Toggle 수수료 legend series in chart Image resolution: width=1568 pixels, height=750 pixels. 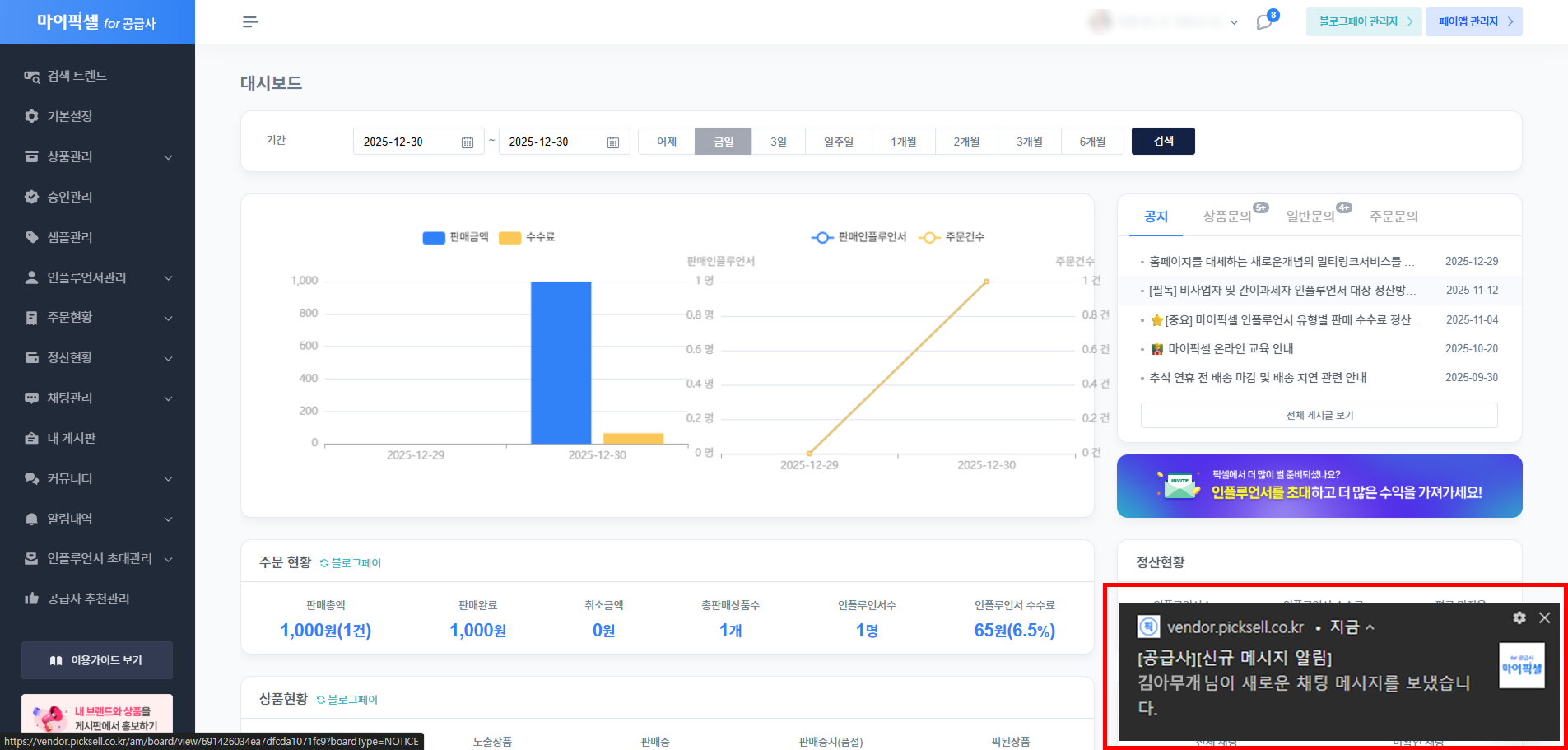tap(527, 237)
